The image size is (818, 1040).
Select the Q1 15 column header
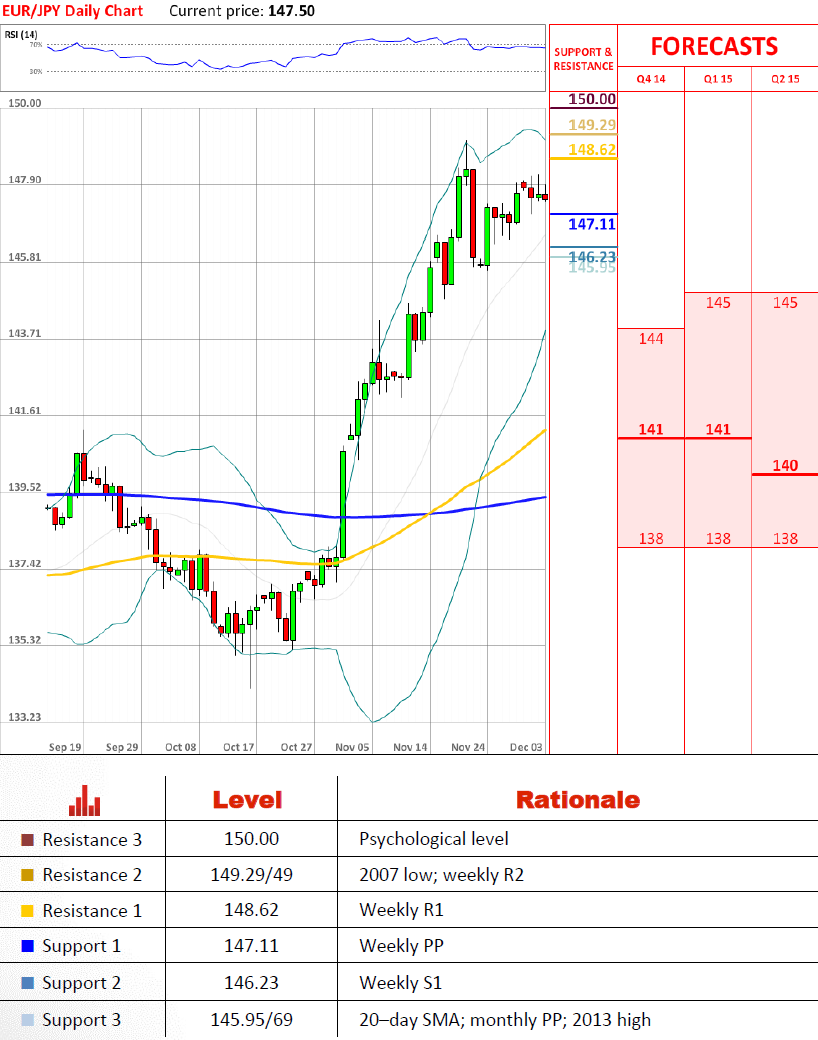coord(718,79)
